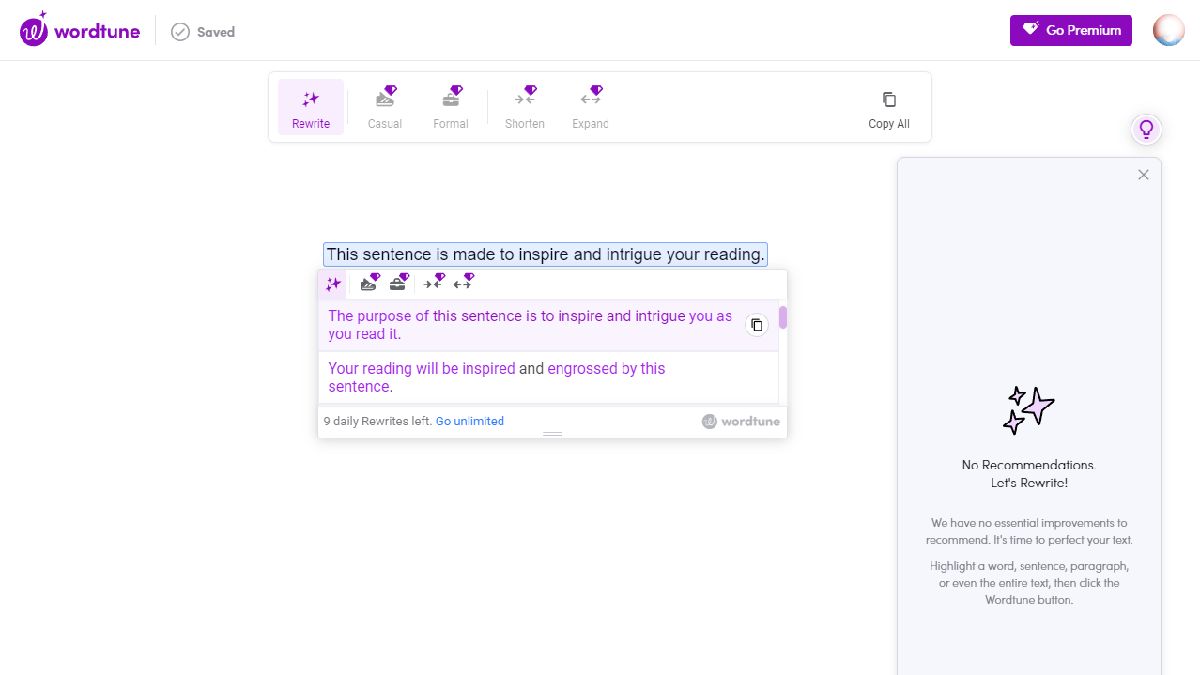
Task: Open the "Go unlimited" link
Action: (469, 421)
